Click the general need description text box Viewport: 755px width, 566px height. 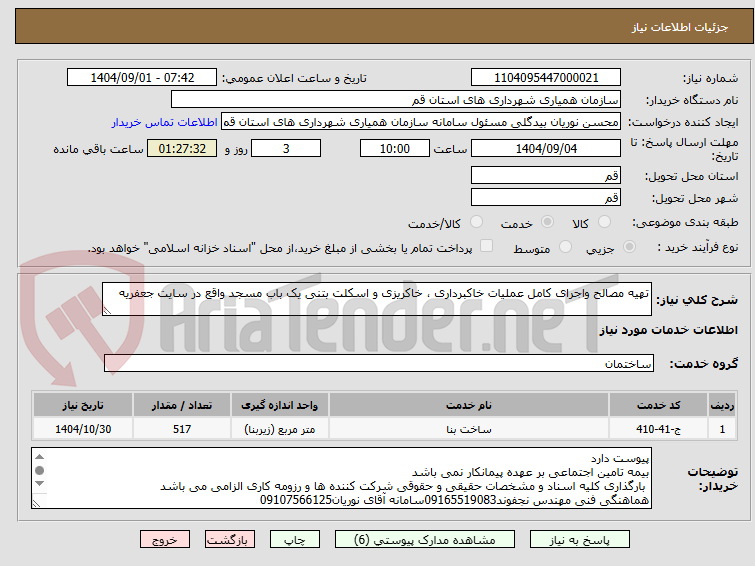[x=377, y=299]
